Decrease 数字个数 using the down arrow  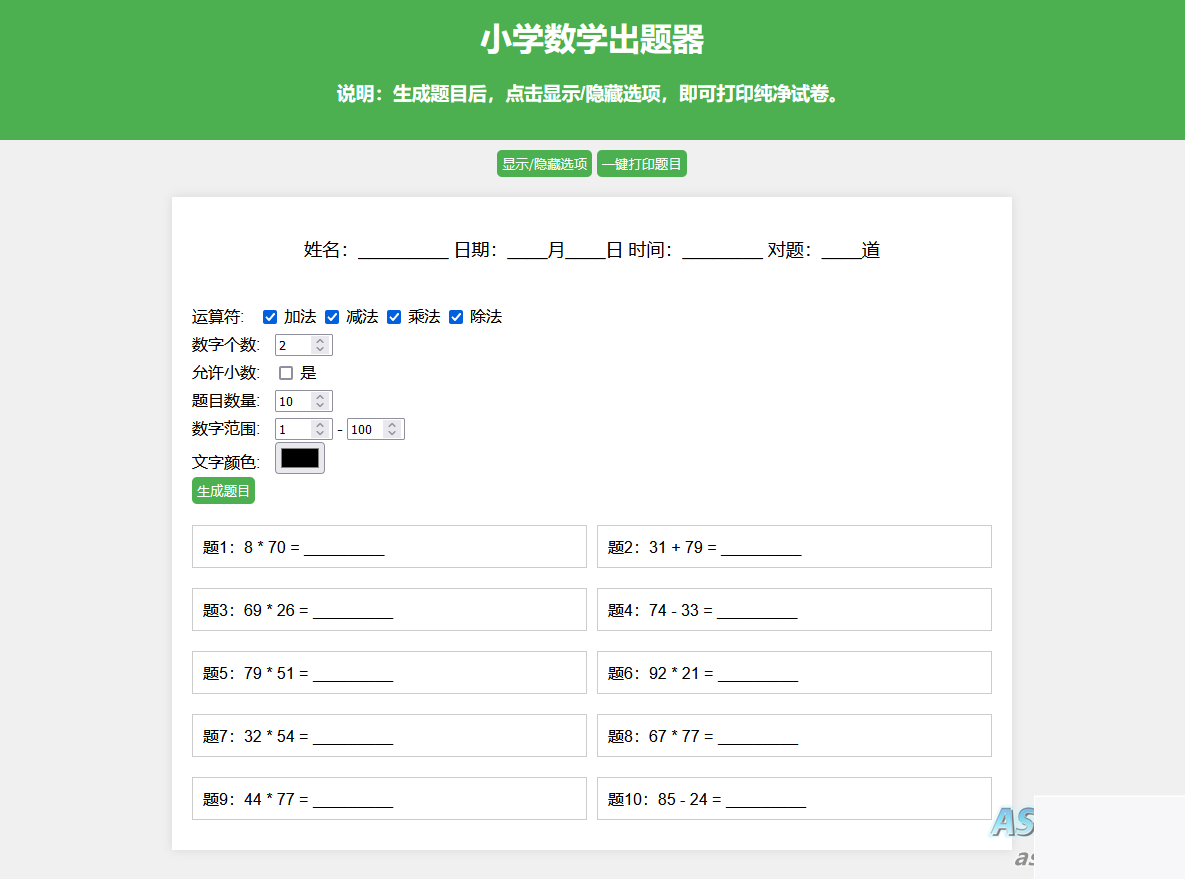click(320, 348)
